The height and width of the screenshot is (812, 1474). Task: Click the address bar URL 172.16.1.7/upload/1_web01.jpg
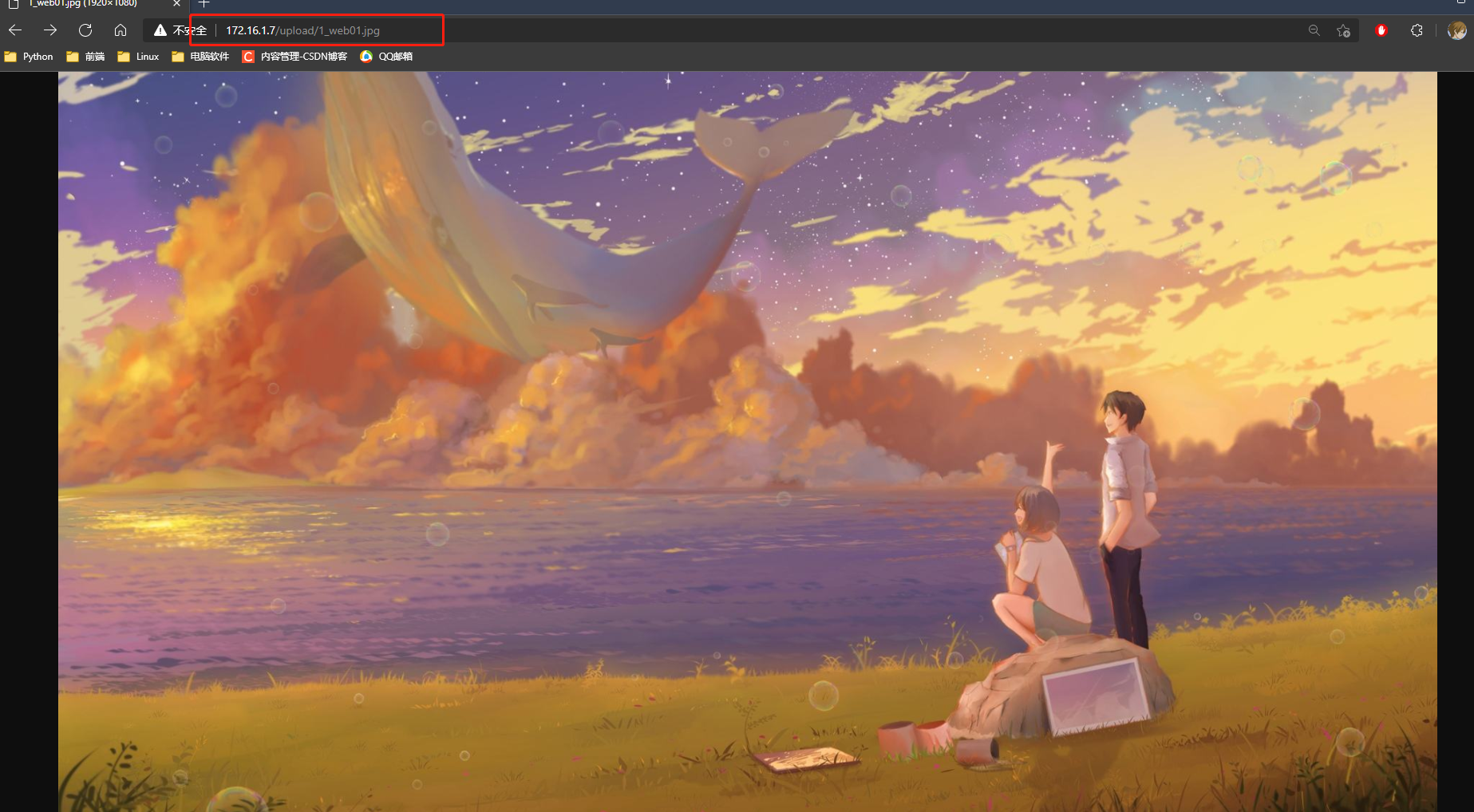coord(302,30)
